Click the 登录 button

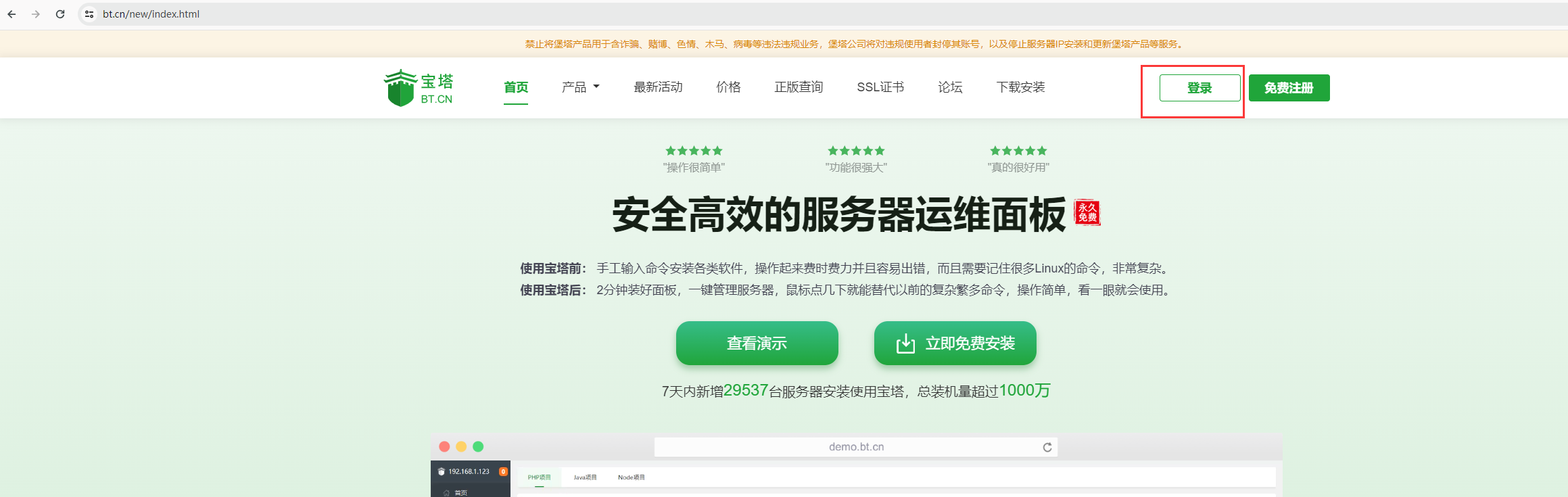pos(1199,88)
